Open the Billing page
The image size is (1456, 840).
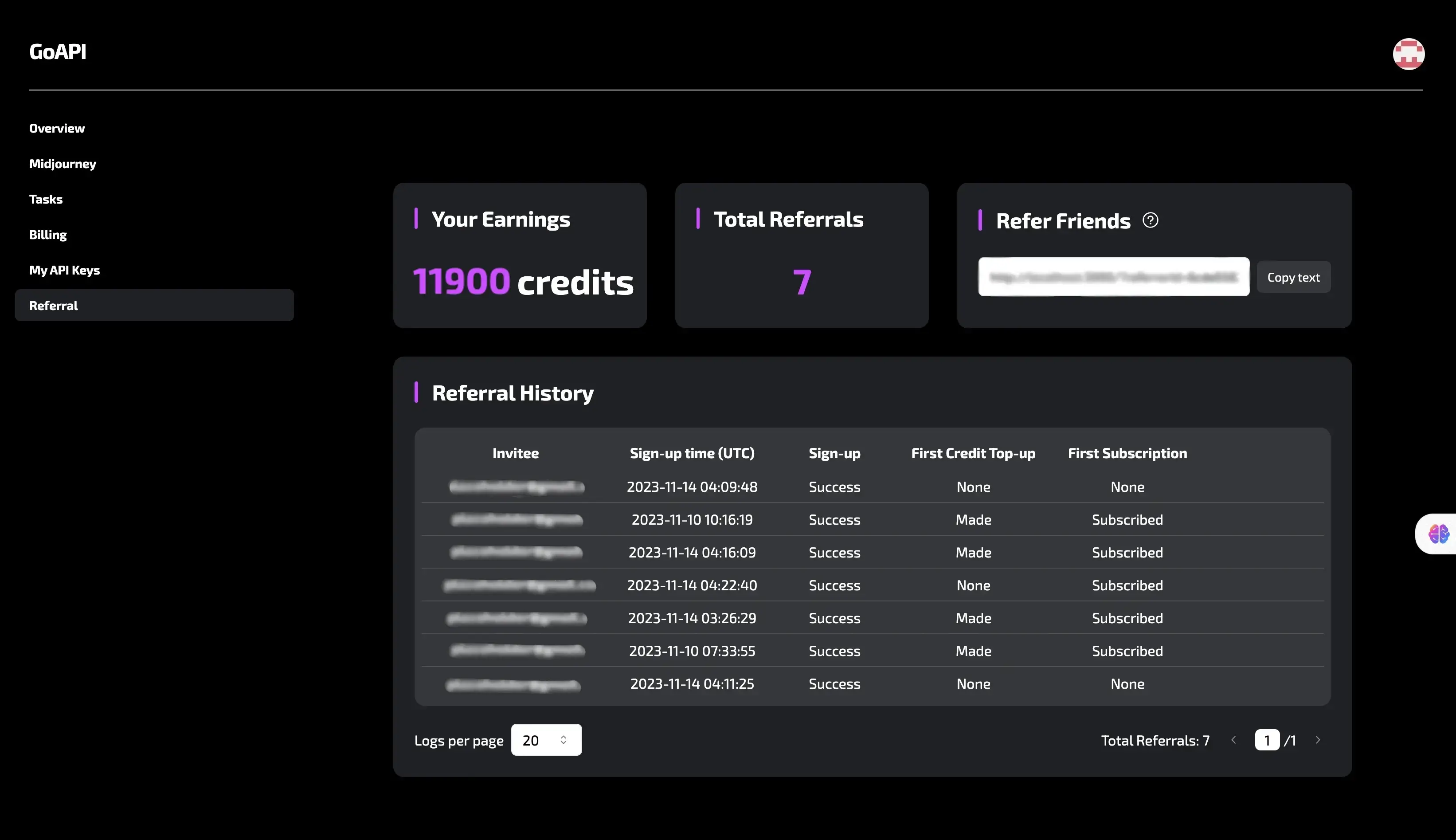(48, 235)
